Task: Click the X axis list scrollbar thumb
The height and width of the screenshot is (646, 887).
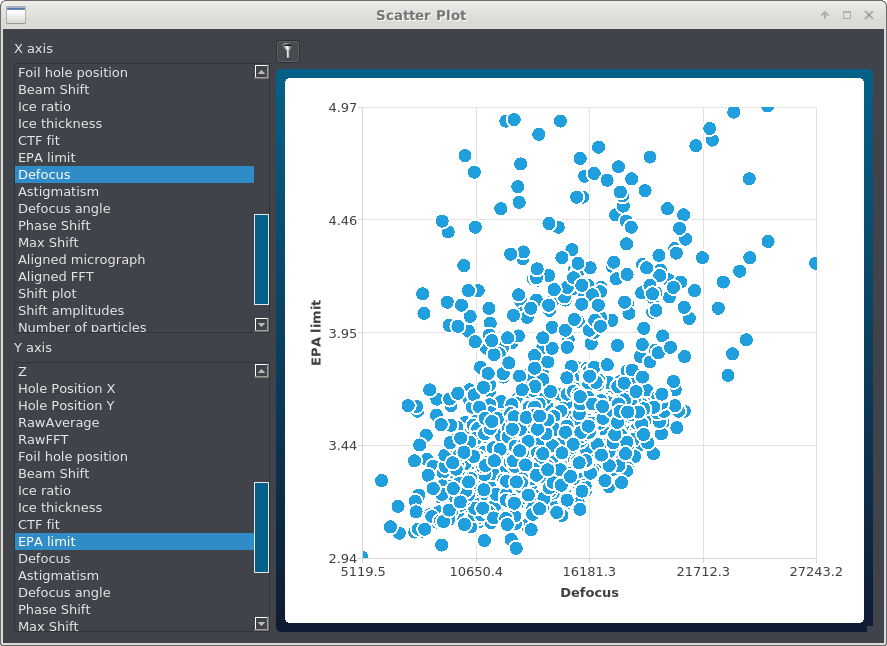Action: pyautogui.click(x=261, y=259)
